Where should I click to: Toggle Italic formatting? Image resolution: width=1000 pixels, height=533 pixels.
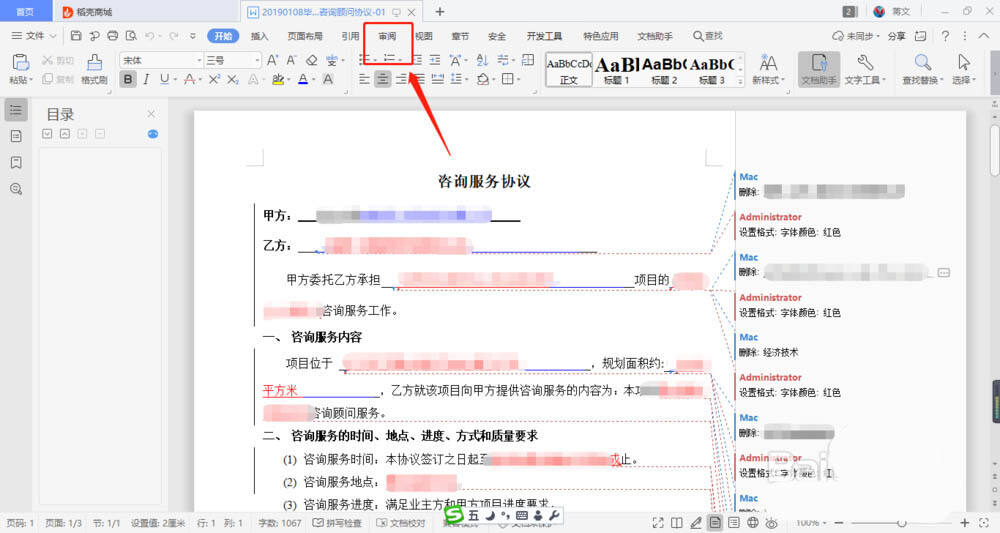click(146, 79)
